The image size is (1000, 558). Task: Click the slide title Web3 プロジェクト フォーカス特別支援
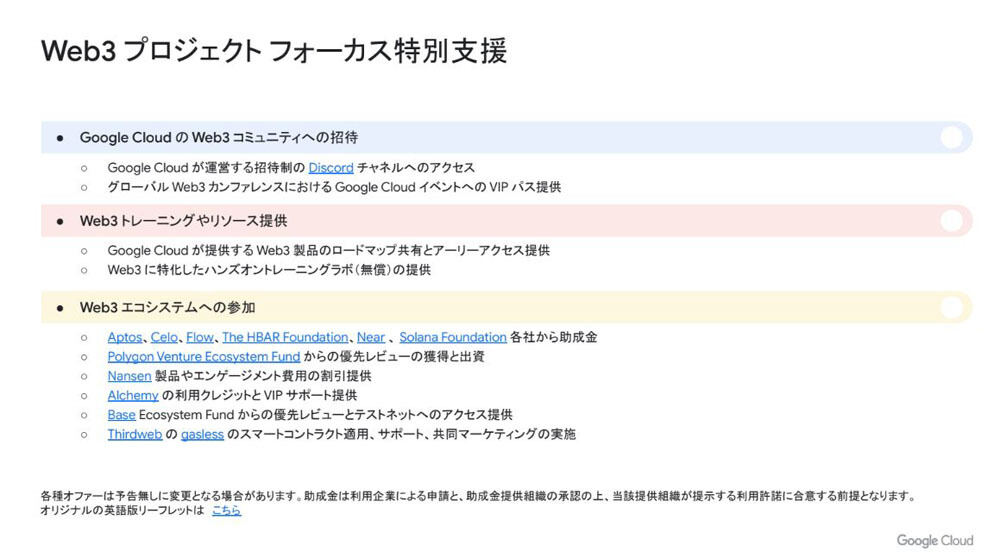[274, 51]
